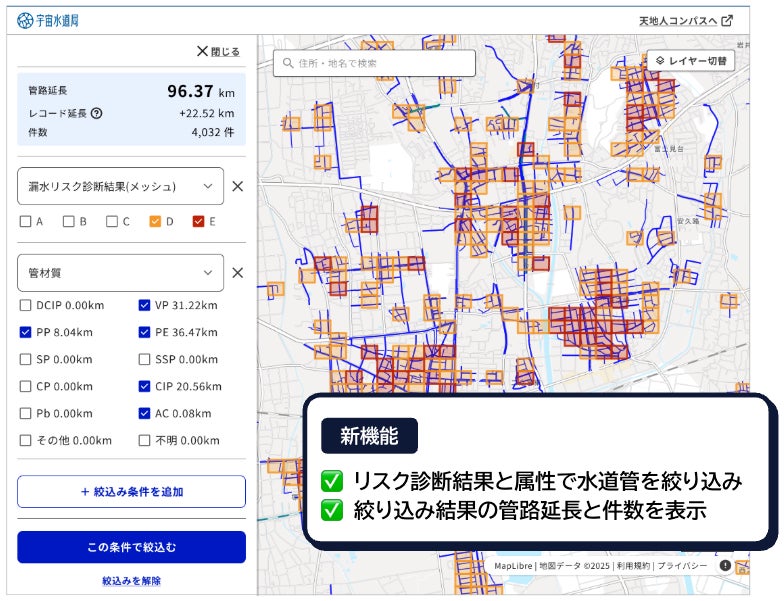Check the その他 0.00km checkbox
This screenshot has height=601, width=784.
tap(25, 440)
